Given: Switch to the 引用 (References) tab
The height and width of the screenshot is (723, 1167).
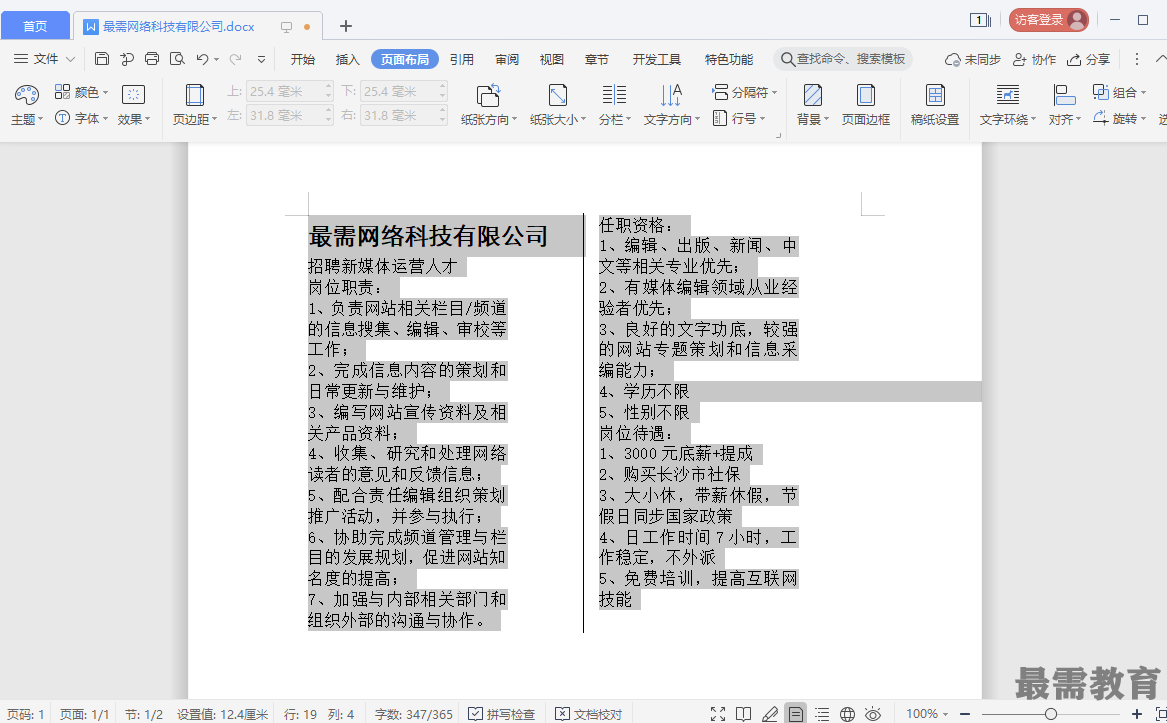Looking at the screenshot, I should (461, 59).
